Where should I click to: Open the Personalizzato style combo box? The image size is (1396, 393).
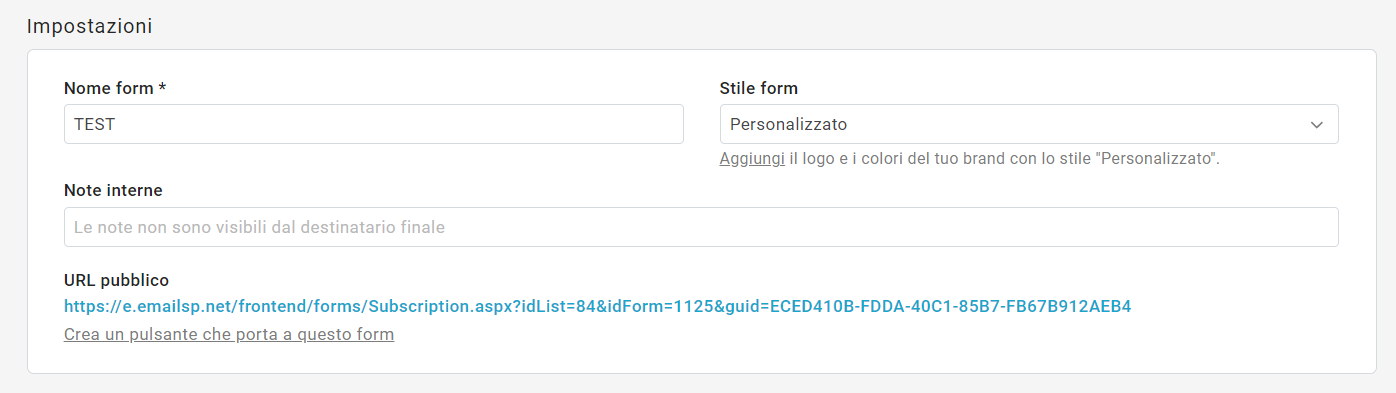click(x=1029, y=124)
